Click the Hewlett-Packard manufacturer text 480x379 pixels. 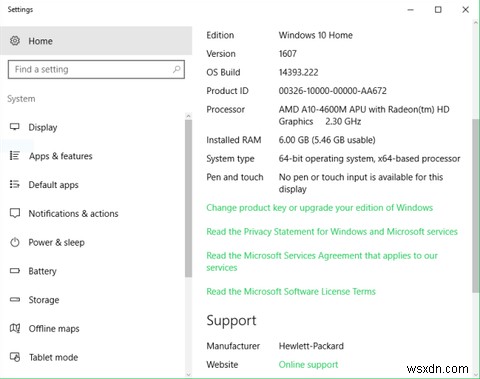point(311,346)
